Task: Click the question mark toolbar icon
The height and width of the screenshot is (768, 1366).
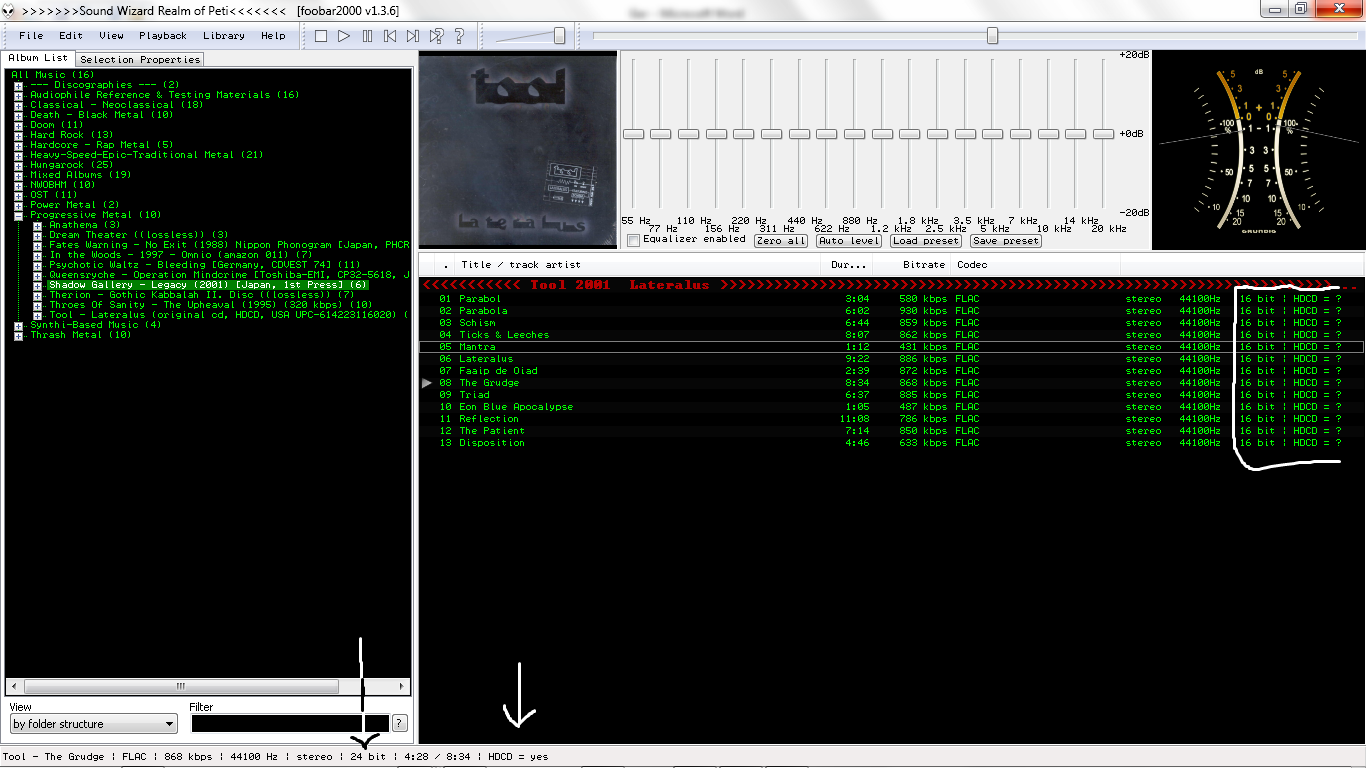Action: click(x=459, y=36)
